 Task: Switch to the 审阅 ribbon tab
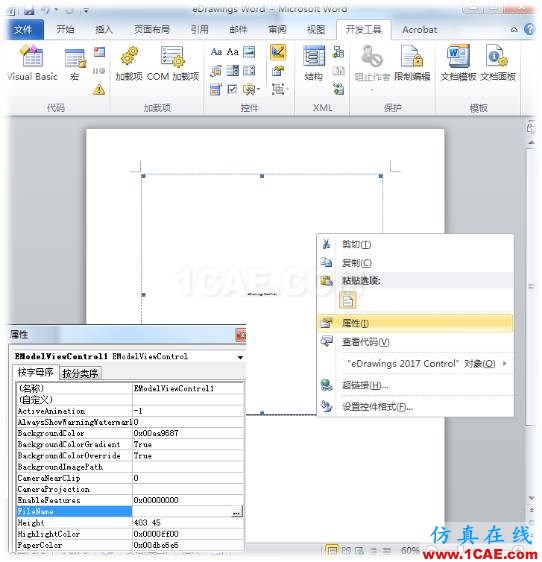[277, 29]
